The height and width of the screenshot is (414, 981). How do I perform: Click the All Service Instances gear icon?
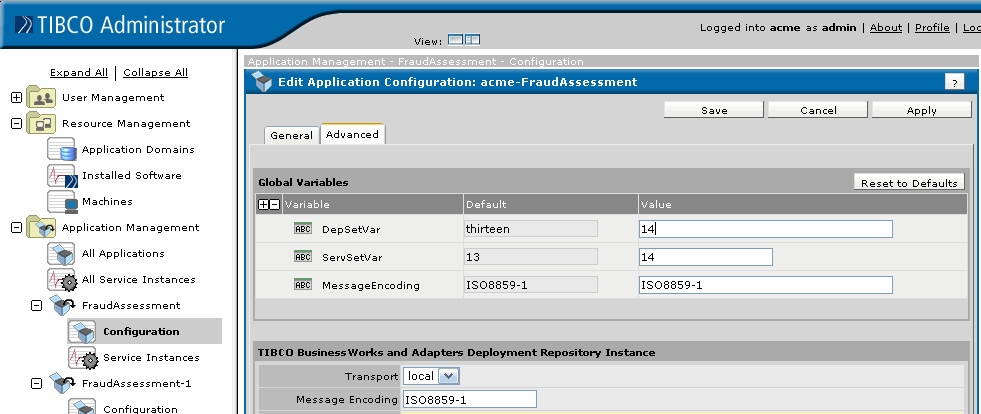pyautogui.click(x=62, y=280)
